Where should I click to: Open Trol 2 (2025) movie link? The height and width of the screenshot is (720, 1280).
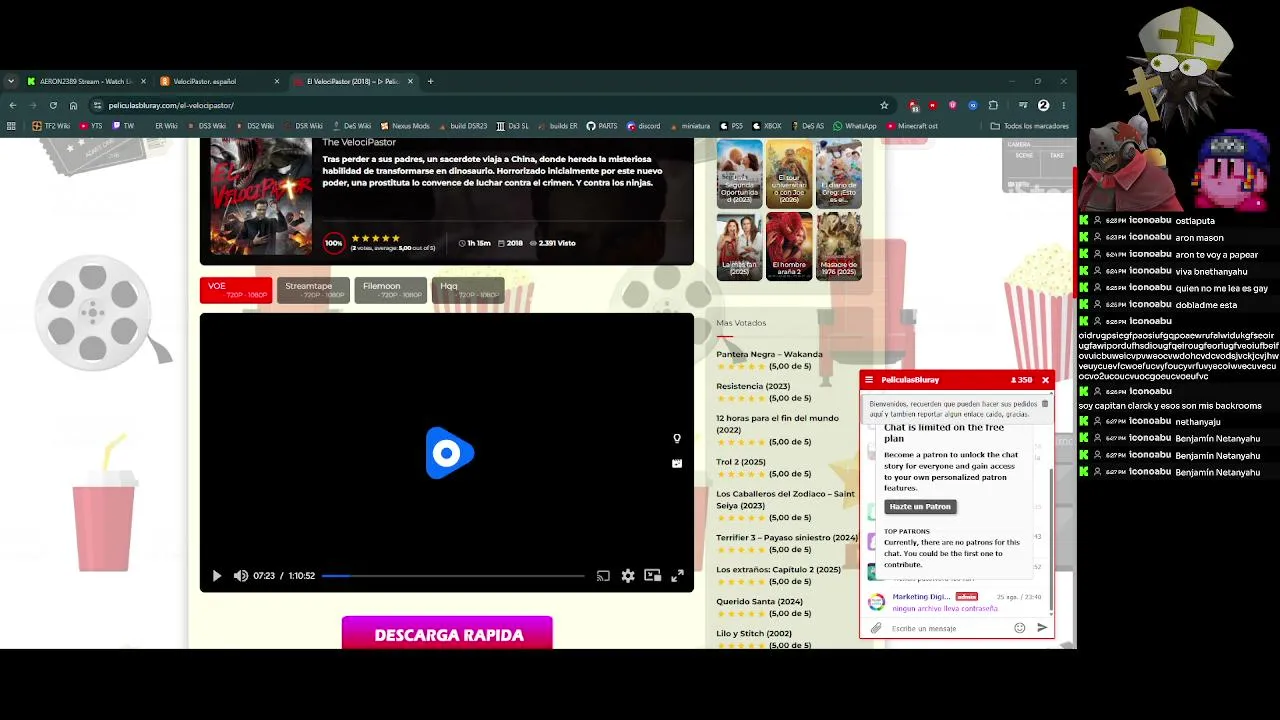point(741,462)
